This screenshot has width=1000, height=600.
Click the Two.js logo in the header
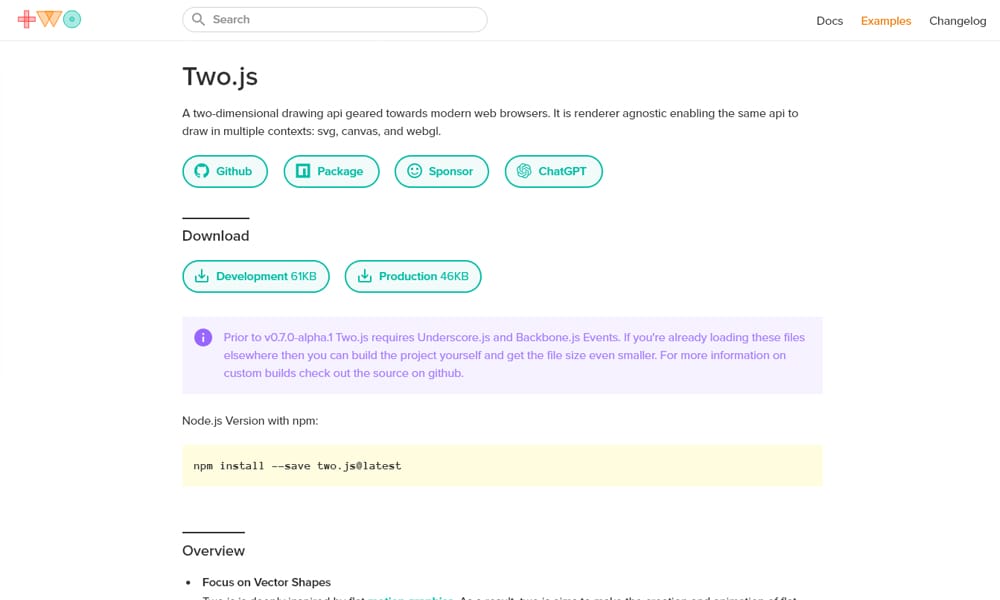(x=49, y=19)
